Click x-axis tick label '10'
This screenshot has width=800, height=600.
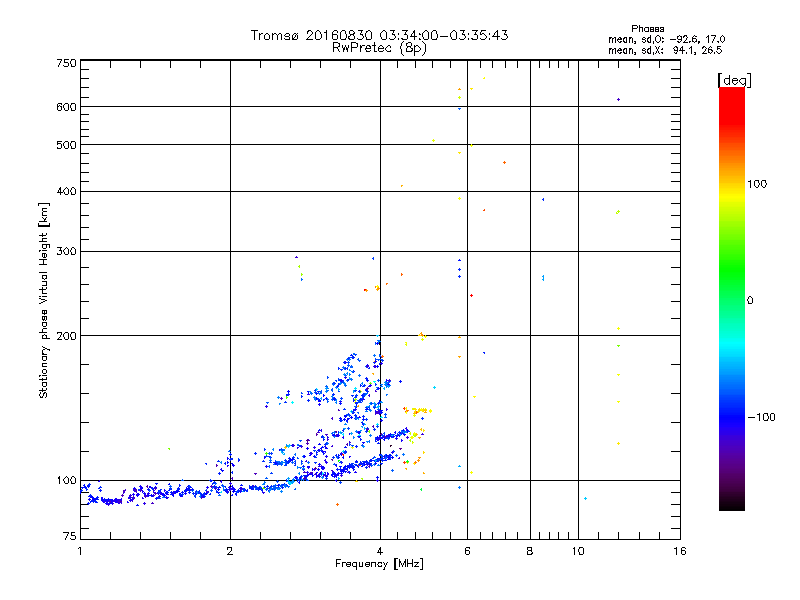(578, 551)
